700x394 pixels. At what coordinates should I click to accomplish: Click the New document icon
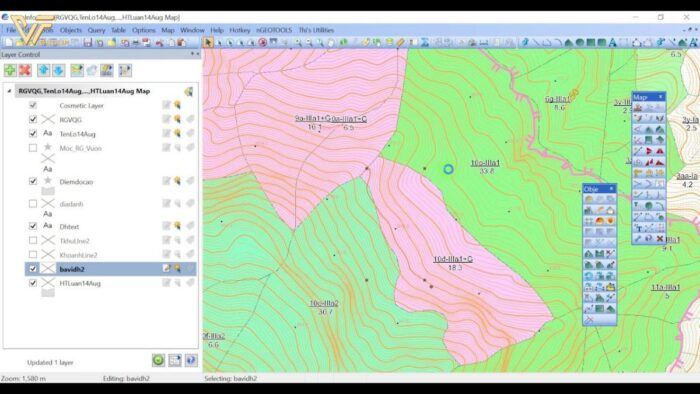8,43
